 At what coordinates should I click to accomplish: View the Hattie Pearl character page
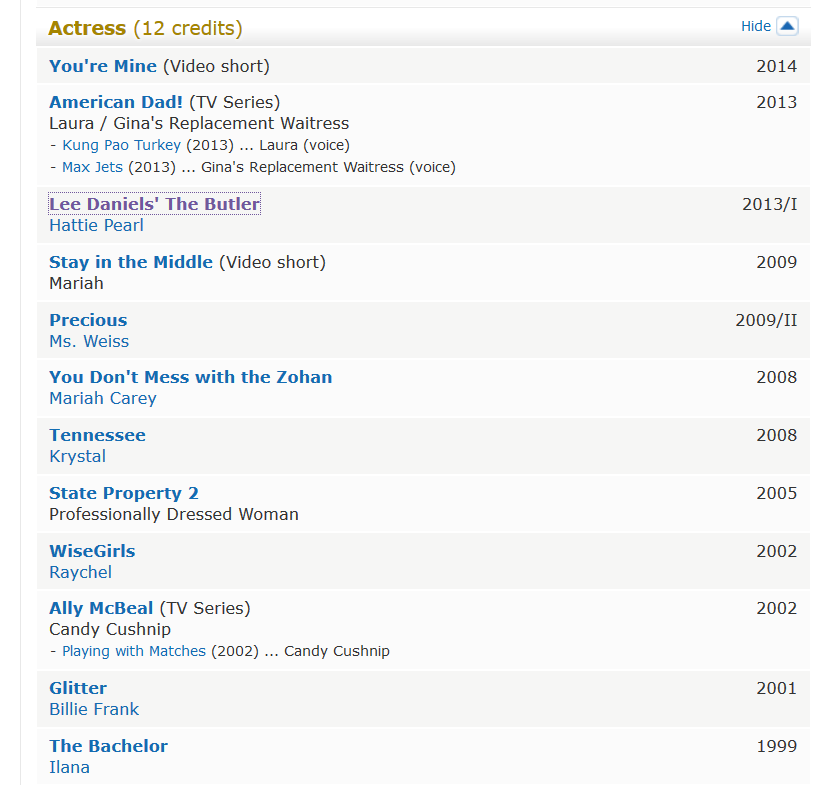[96, 225]
